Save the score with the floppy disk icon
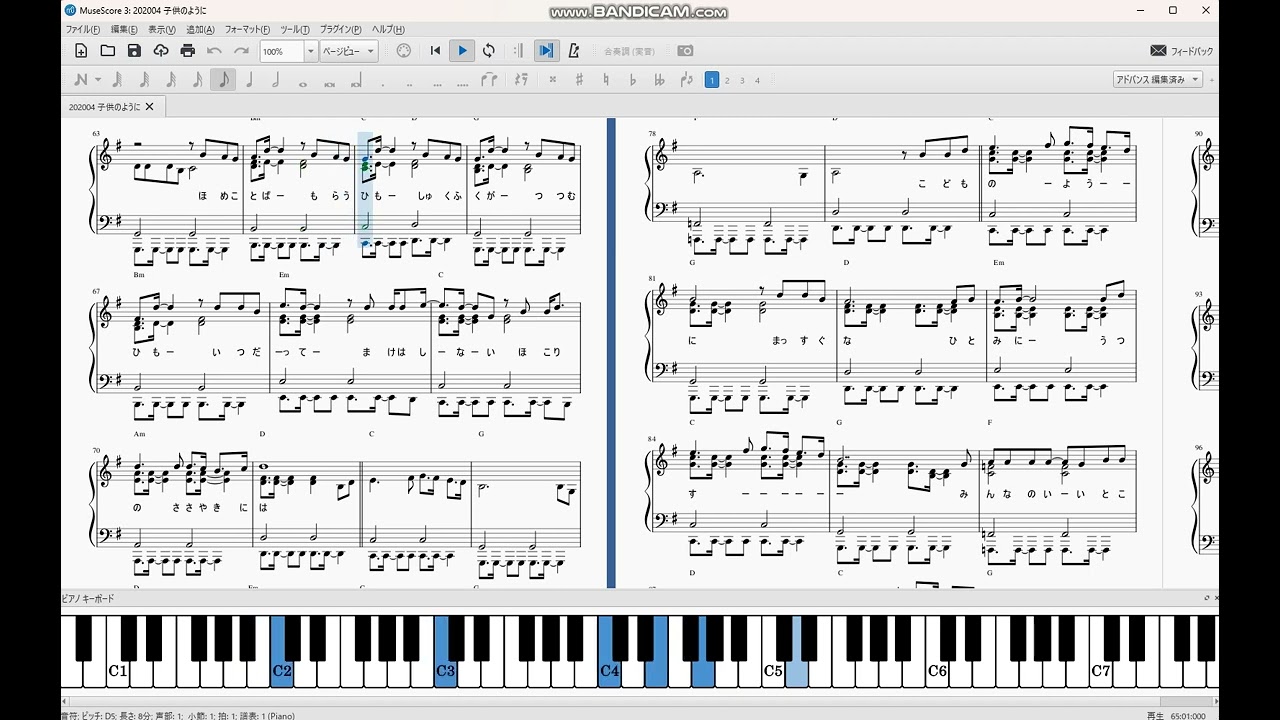 [x=134, y=51]
